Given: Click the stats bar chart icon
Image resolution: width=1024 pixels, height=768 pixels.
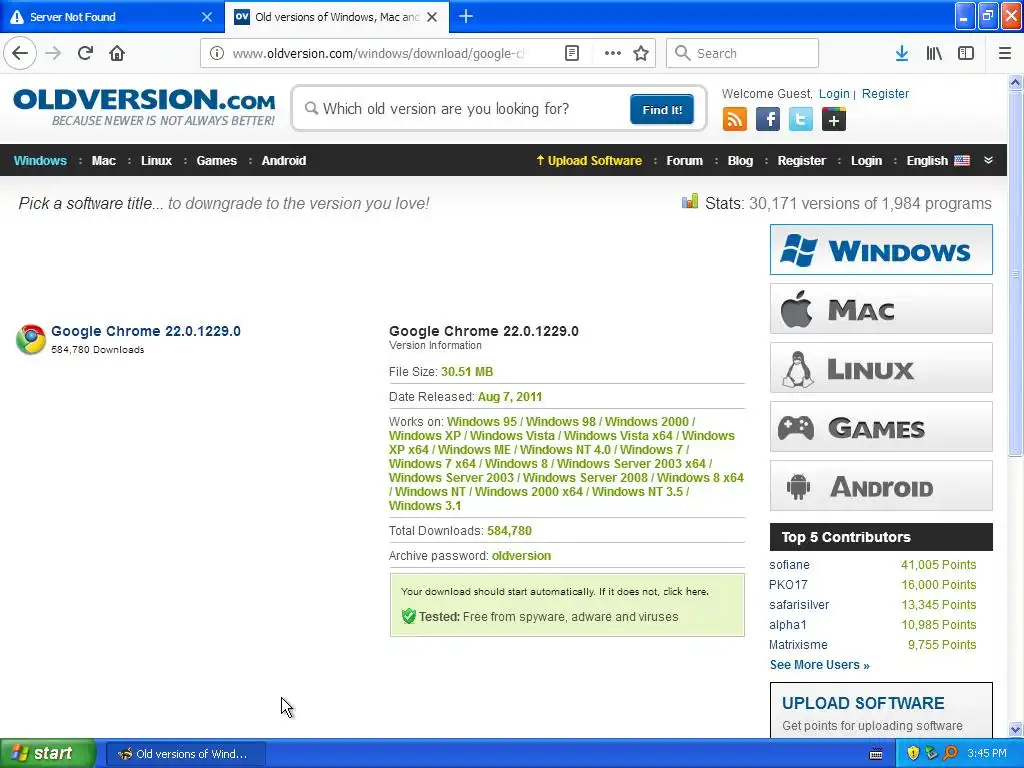Looking at the screenshot, I should coord(690,201).
